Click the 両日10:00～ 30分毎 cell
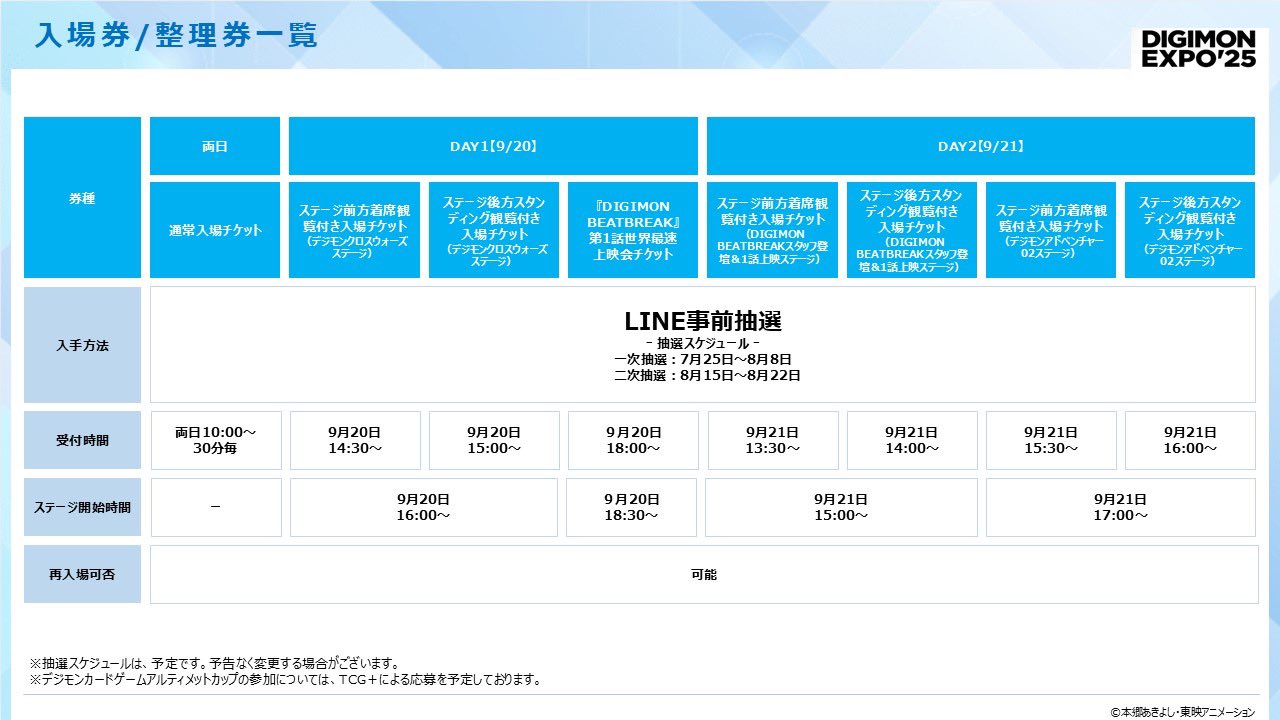 click(216, 440)
